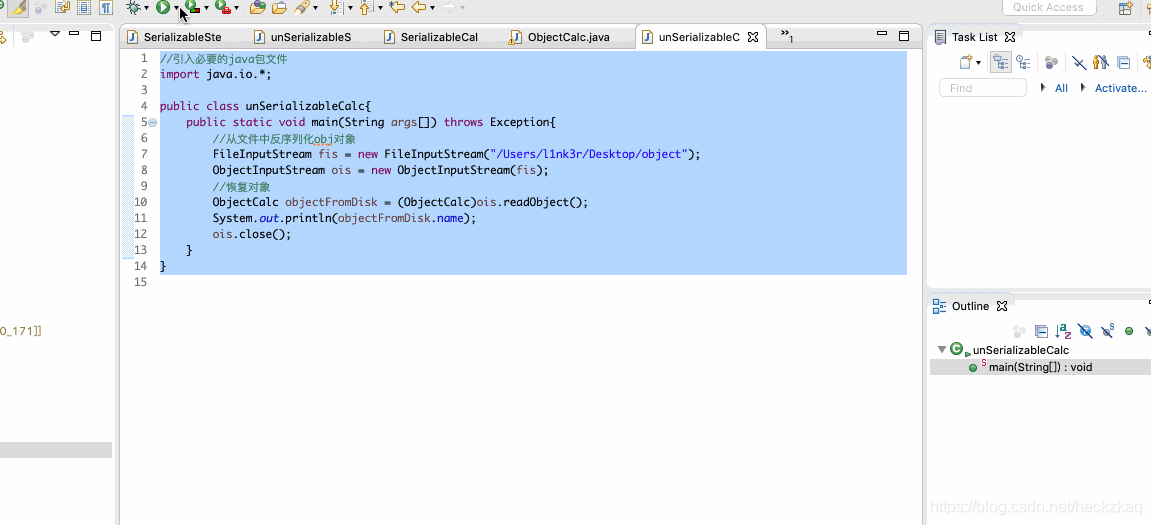Show hidden editor tabs list chevron

point(786,35)
